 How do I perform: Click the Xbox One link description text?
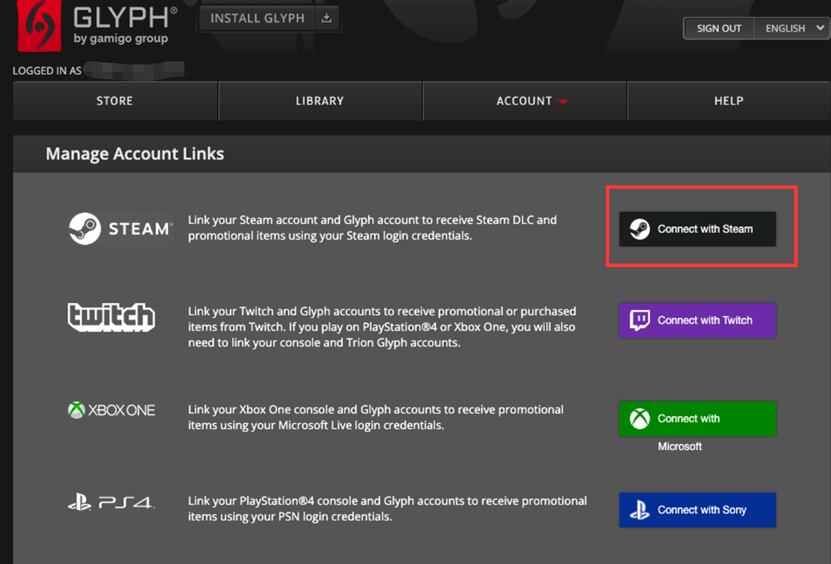(x=376, y=417)
